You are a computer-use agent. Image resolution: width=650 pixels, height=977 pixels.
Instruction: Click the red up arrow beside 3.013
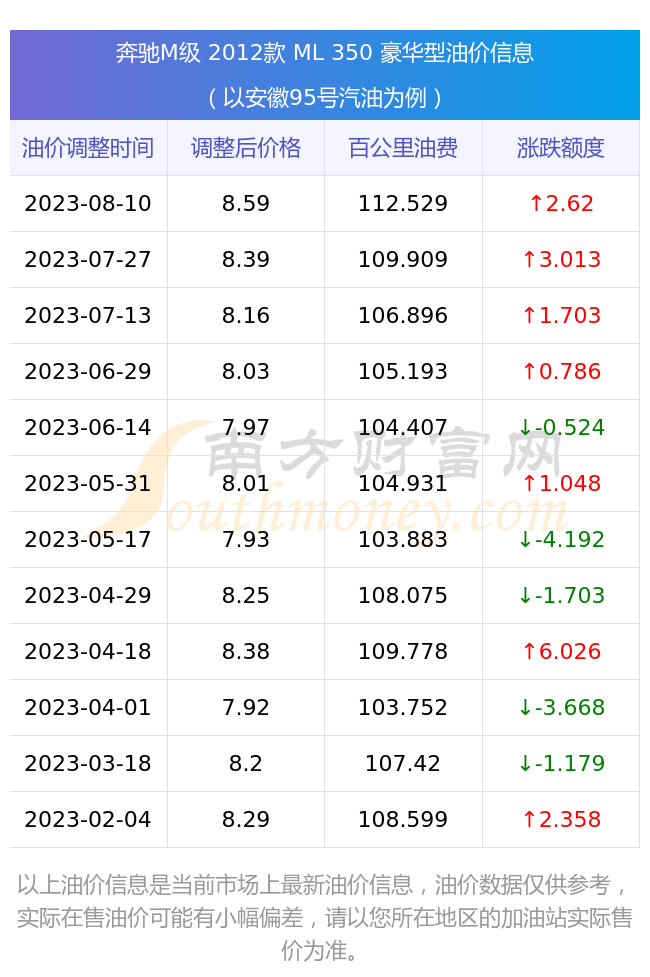529,260
